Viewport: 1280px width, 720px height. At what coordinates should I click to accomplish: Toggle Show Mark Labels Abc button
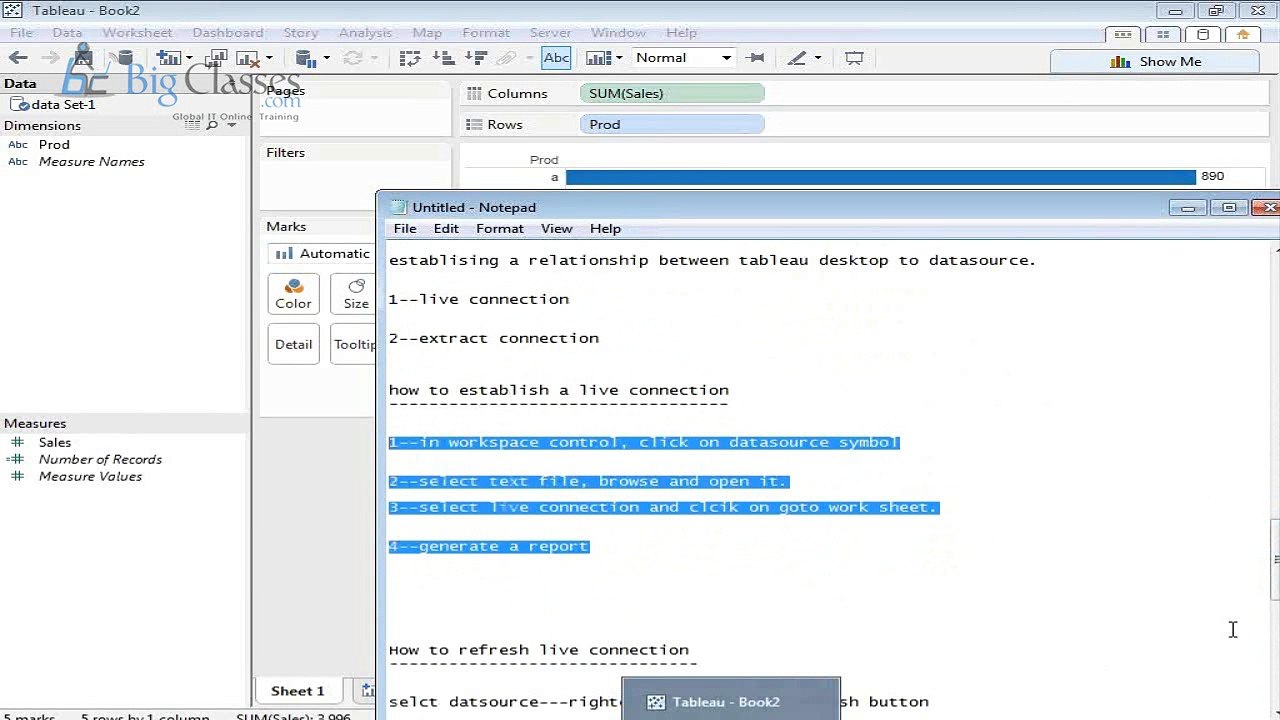(x=556, y=58)
